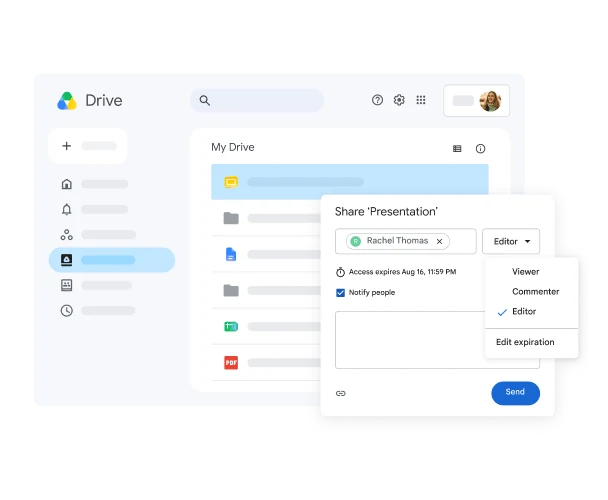The image size is (608, 500).
Task: Click the Rachel Thomas recipient chip
Action: coord(398,241)
